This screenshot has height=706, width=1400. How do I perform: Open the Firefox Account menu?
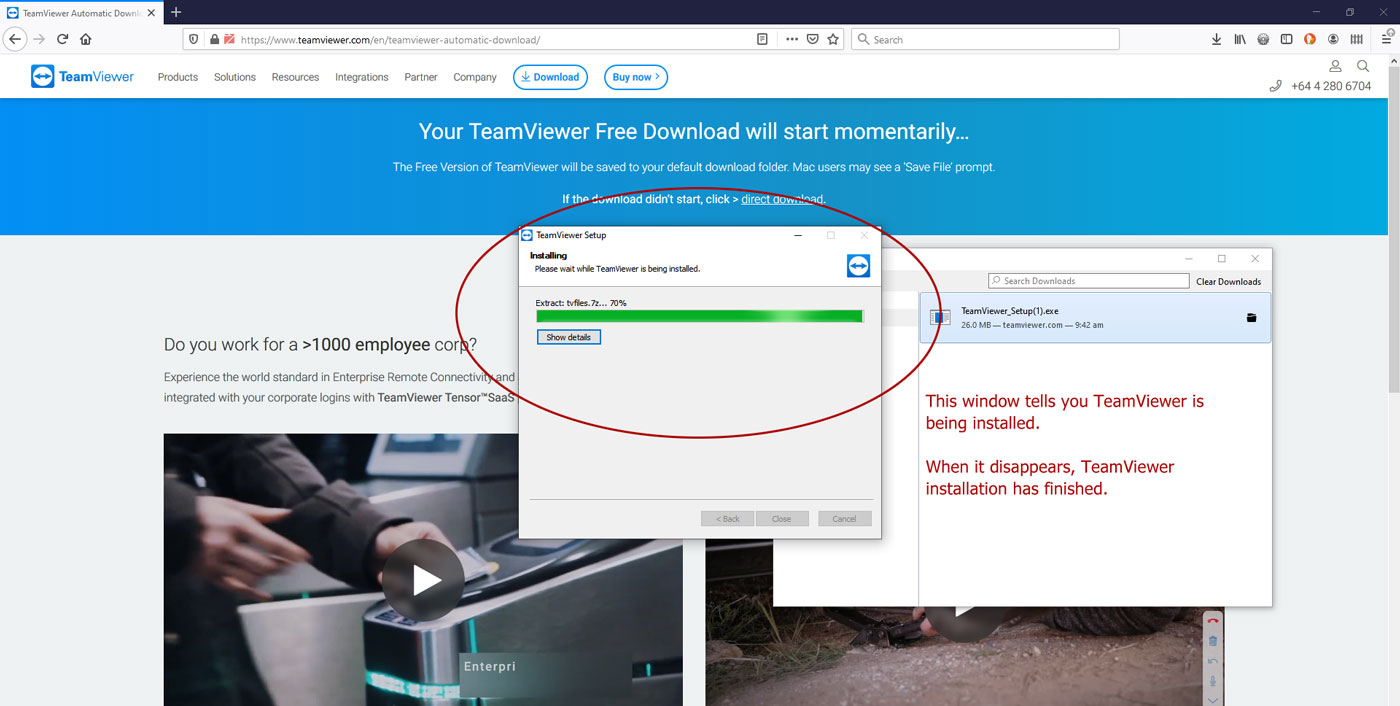click(x=1333, y=39)
